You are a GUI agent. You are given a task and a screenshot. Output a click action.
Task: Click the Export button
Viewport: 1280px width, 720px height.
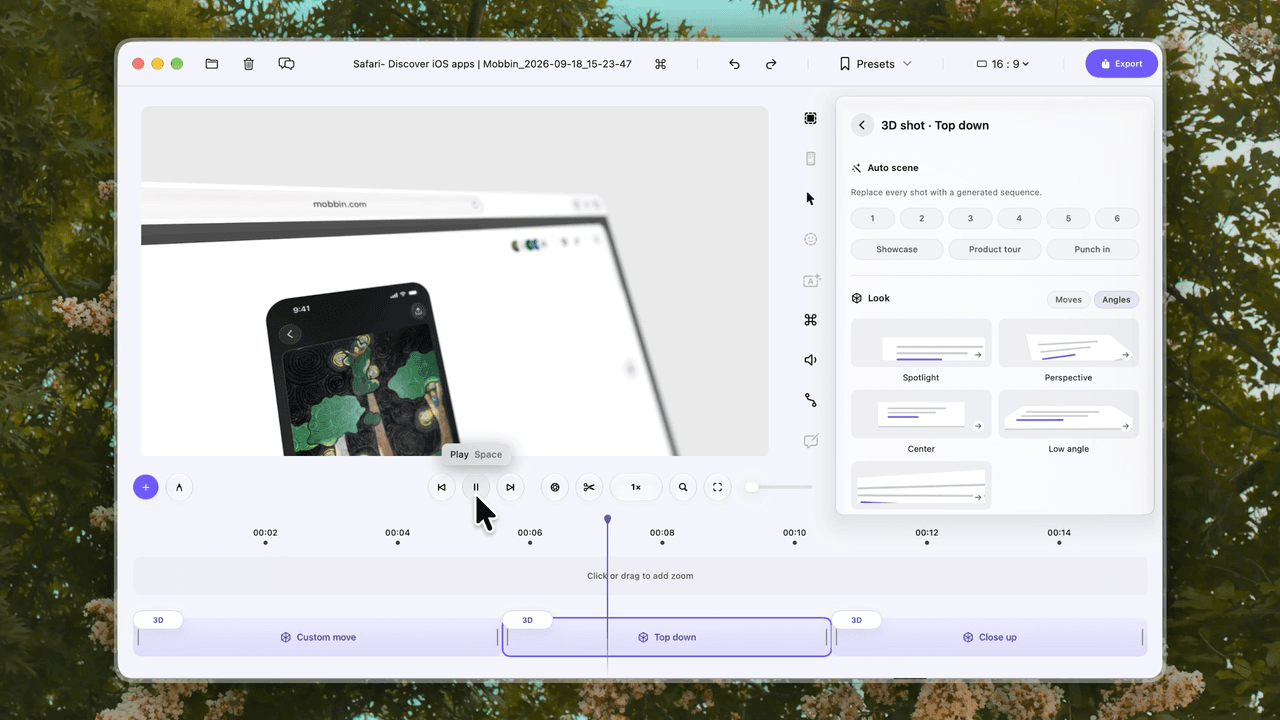1121,64
